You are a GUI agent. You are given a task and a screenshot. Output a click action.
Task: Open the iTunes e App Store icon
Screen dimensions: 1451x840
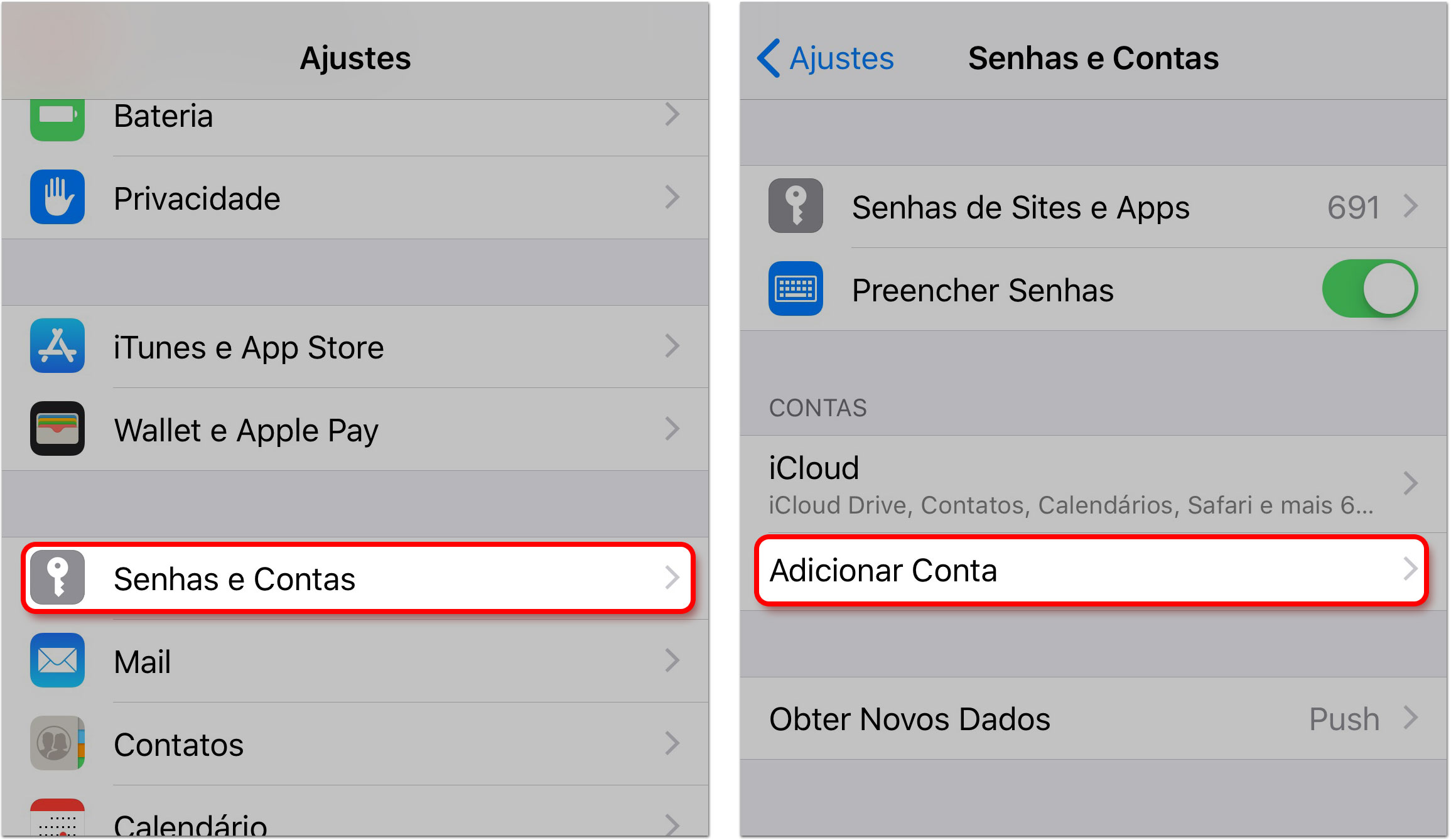coord(57,346)
